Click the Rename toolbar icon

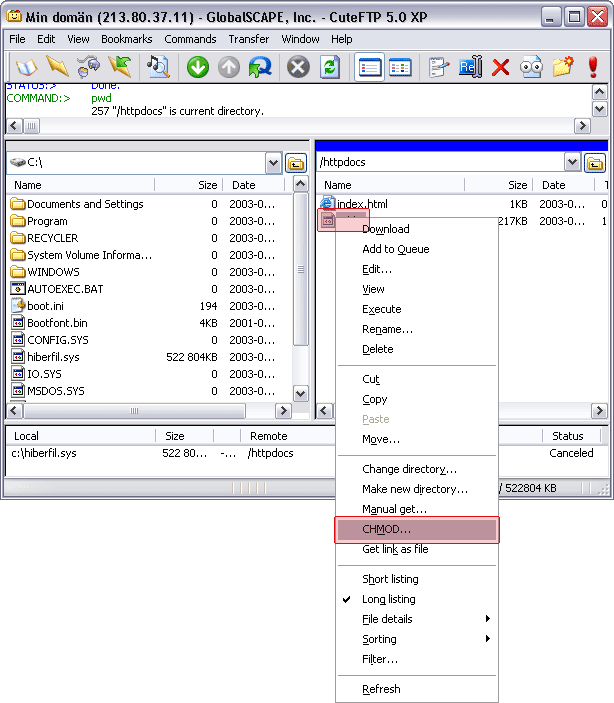(469, 67)
